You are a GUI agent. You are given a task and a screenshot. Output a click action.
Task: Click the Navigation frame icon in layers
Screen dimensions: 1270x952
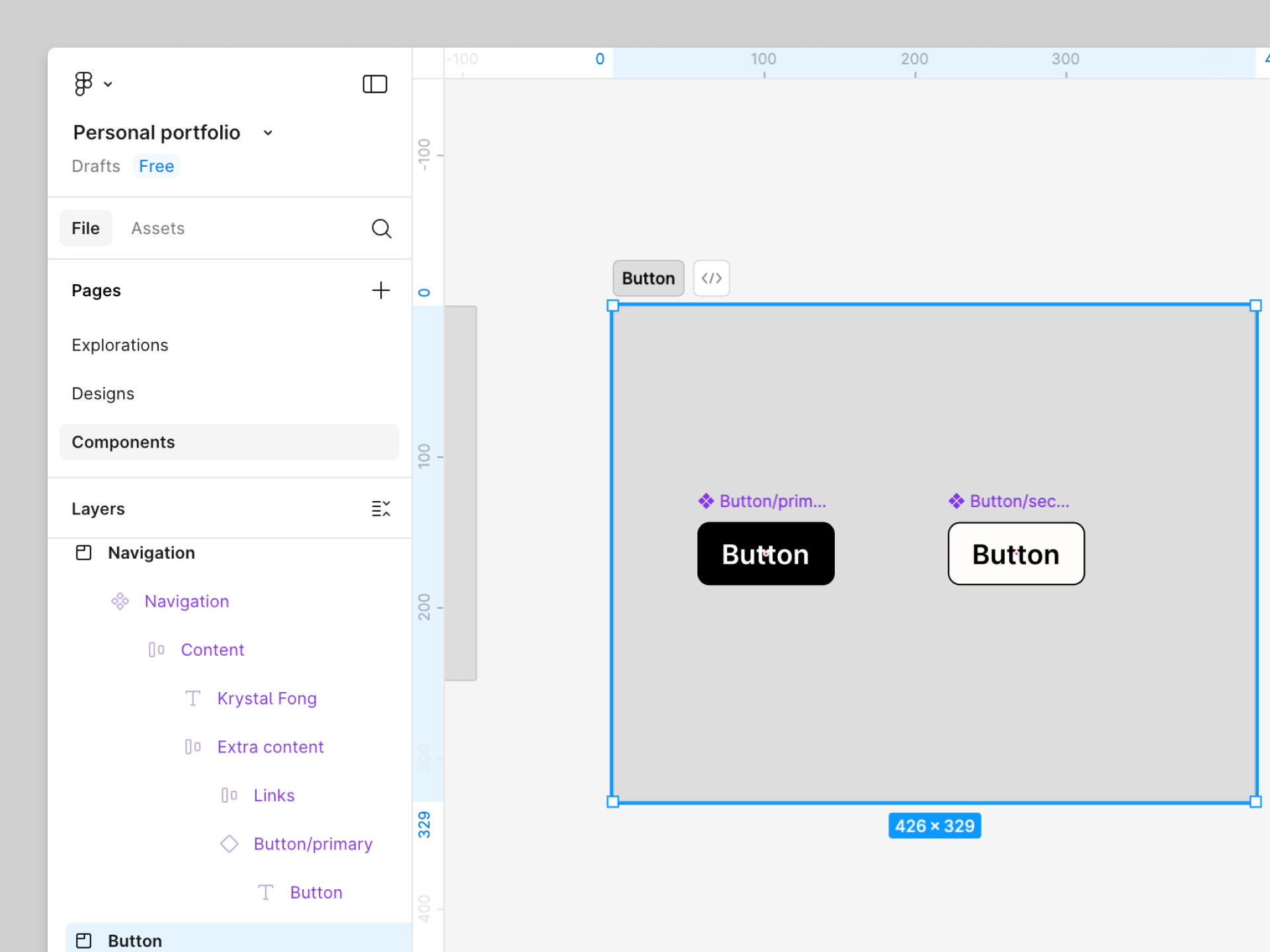coord(83,553)
